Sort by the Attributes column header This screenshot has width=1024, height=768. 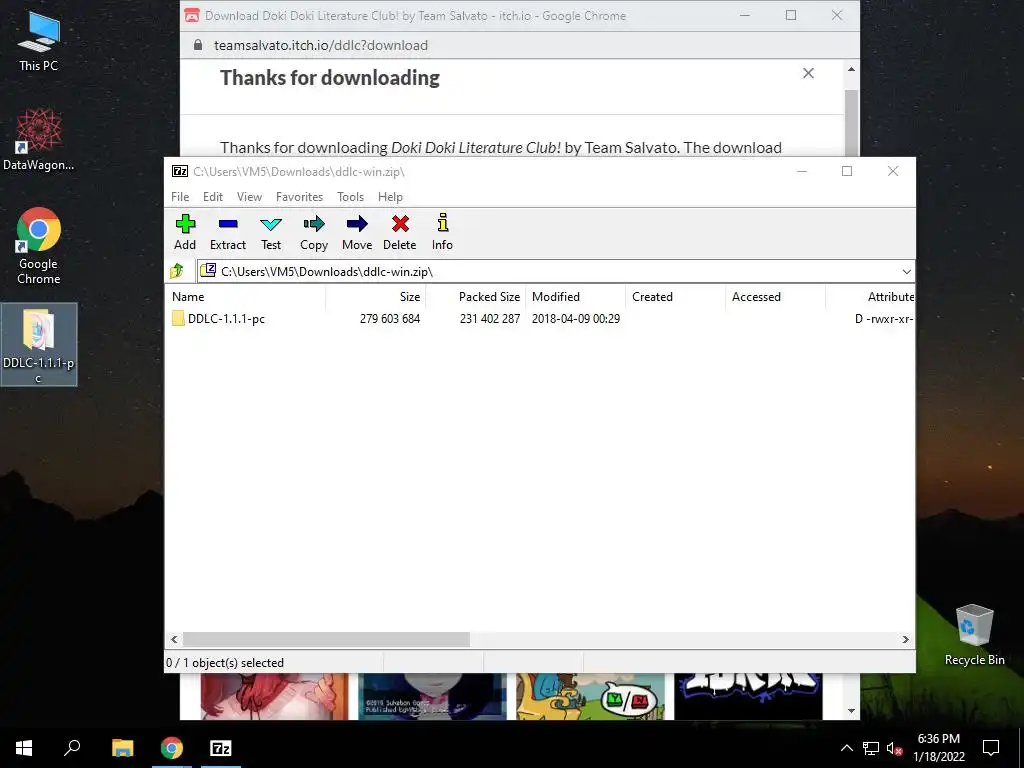point(871,296)
